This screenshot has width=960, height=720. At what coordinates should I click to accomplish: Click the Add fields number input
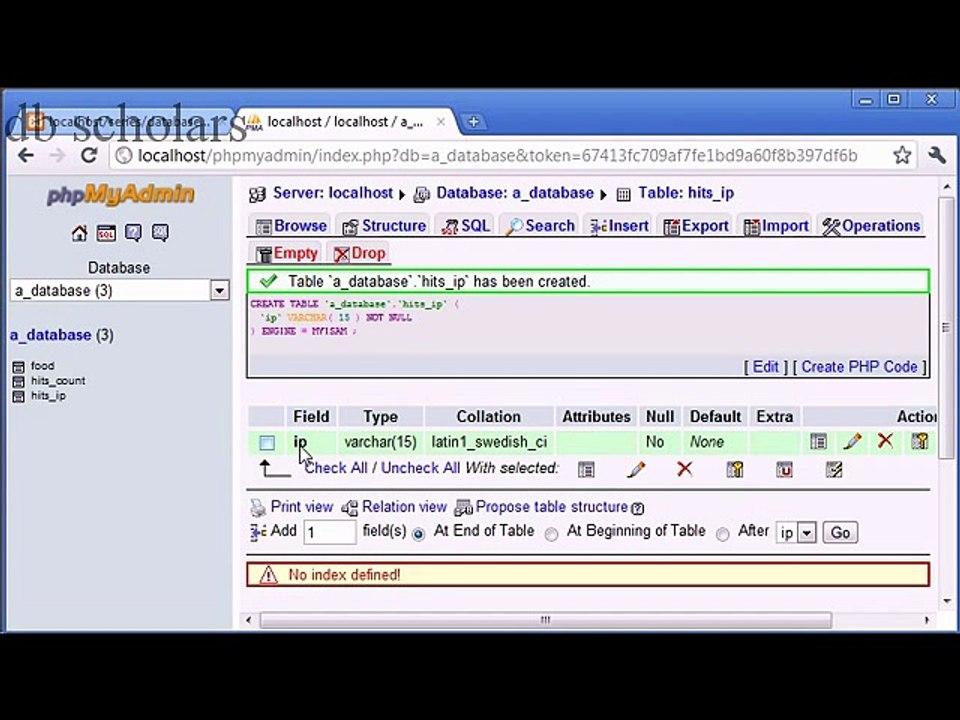point(330,532)
